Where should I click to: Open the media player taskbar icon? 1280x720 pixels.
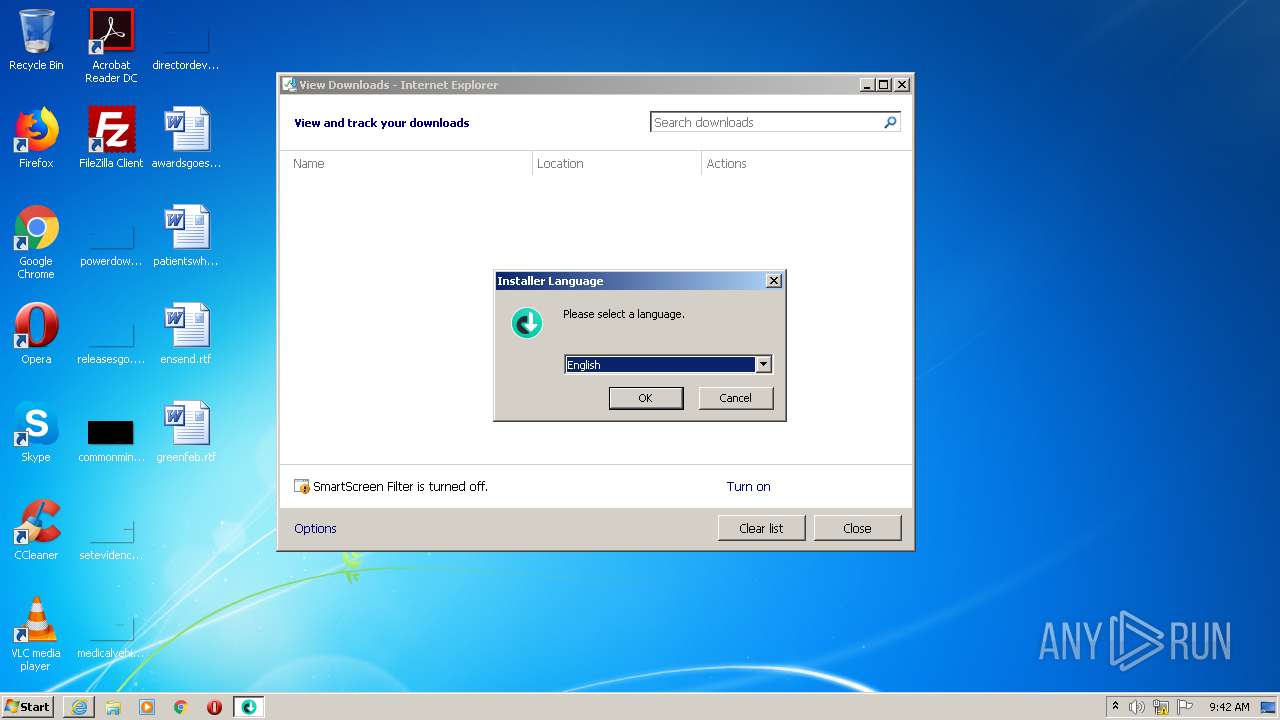pyautogui.click(x=147, y=707)
